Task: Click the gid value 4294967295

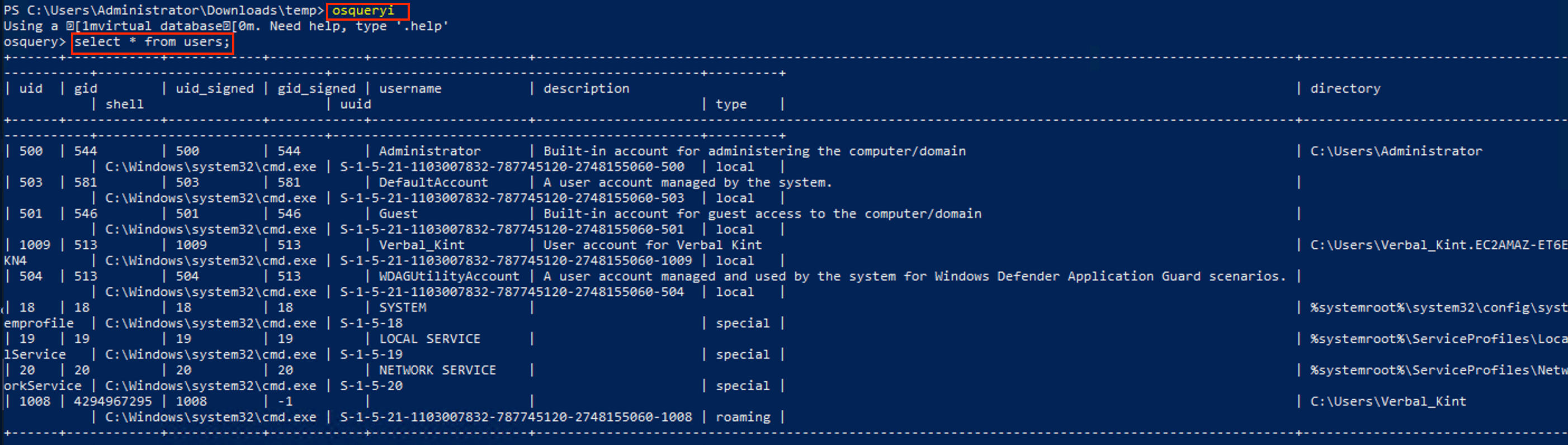Action: pos(112,401)
